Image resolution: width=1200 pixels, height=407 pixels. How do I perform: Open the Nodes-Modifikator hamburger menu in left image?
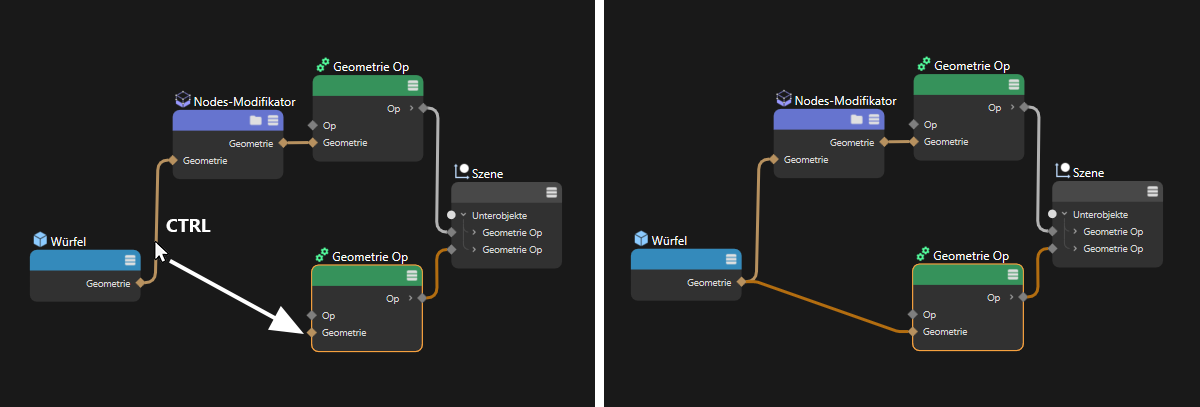coord(273,120)
